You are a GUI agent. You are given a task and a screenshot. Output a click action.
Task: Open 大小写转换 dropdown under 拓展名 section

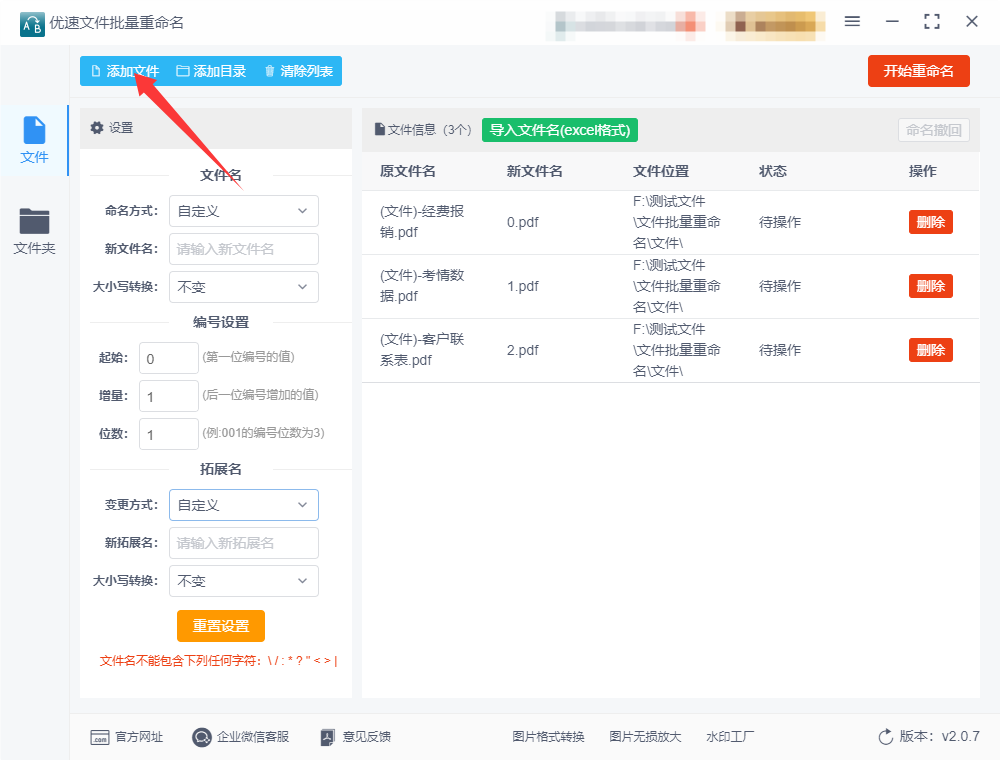point(244,581)
